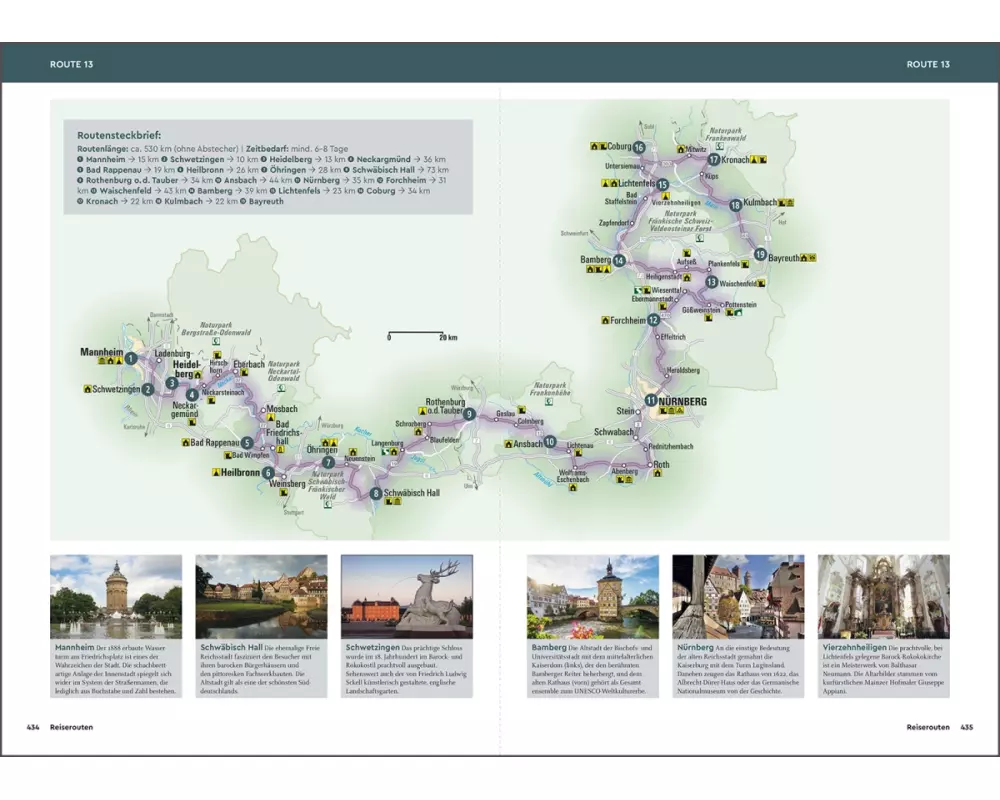Select route stop 8 at Schwäbisch Hall
1000x800 pixels.
coord(375,493)
